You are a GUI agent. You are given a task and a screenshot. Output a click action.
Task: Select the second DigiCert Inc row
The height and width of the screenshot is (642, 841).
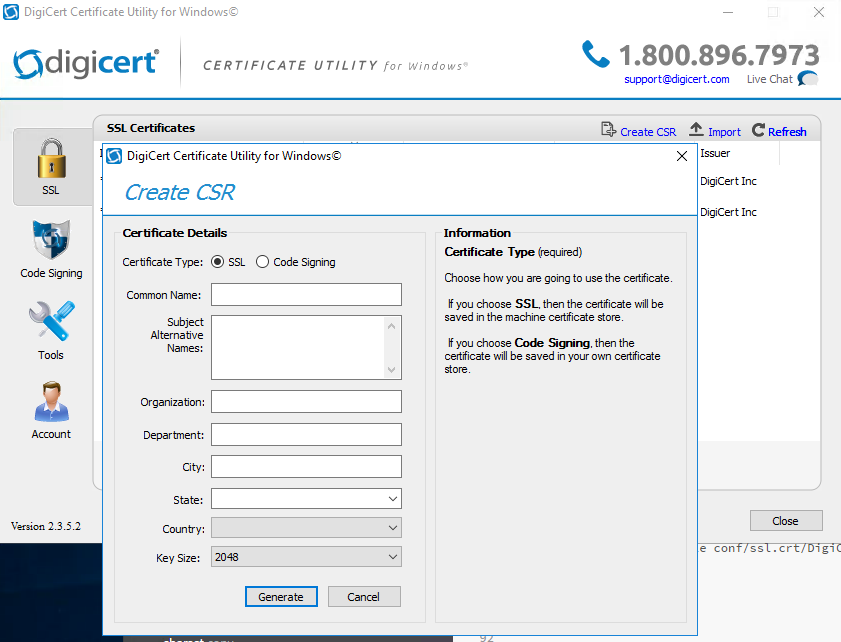point(728,212)
